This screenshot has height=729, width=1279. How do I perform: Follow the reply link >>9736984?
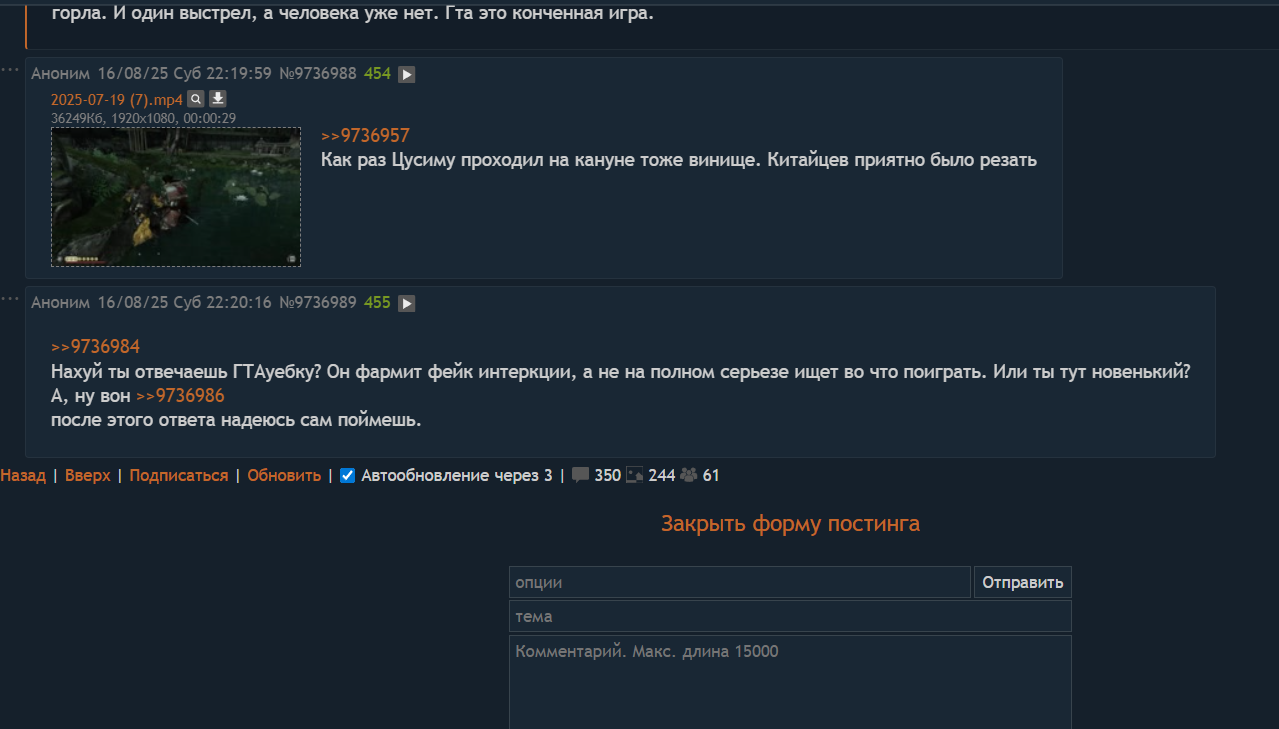pyautogui.click(x=95, y=347)
